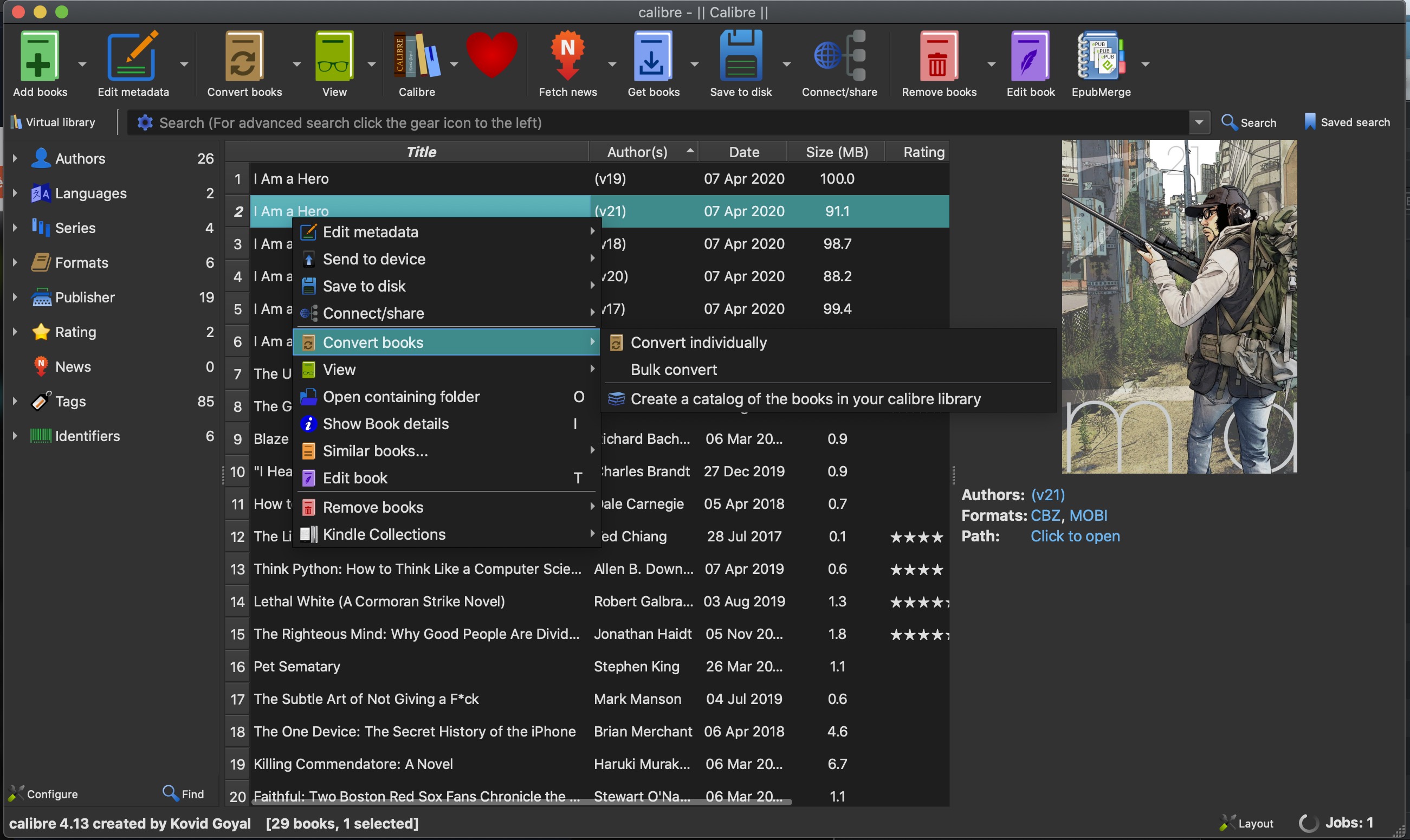Click the 'Click to open' path link
Screen dimensions: 1410x840
pyautogui.click(x=1075, y=536)
